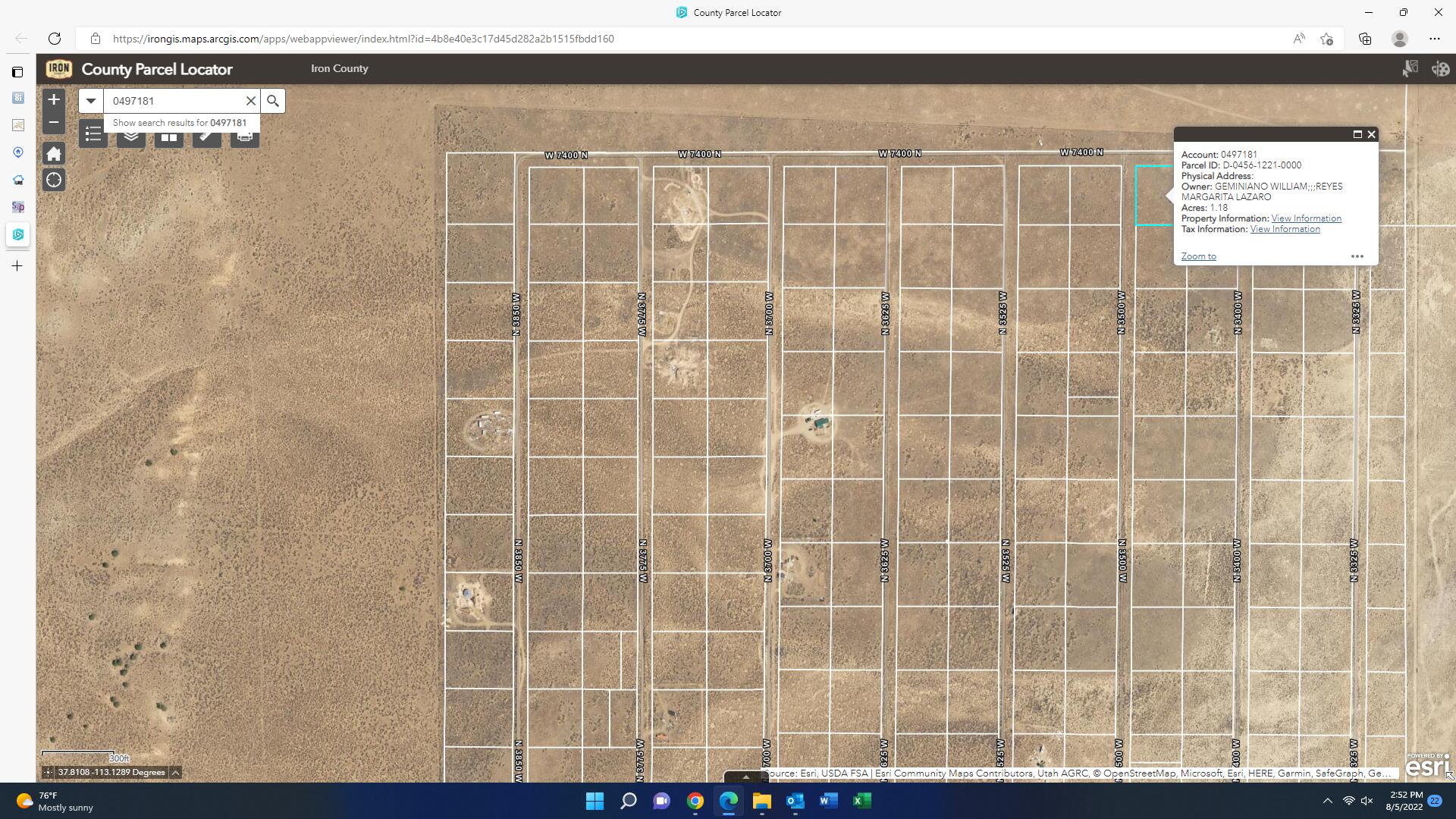Return to default extent with the Home button
Image resolution: width=1456 pixels, height=819 pixels.
[x=53, y=152]
